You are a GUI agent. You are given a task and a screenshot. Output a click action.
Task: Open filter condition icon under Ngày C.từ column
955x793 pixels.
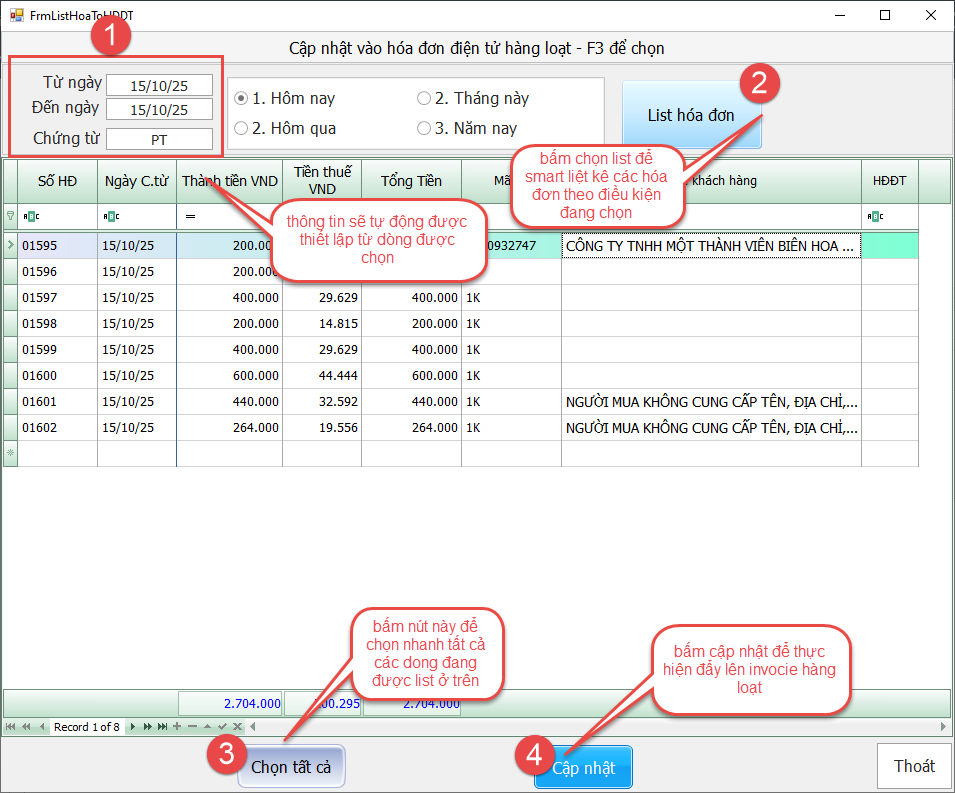click(110, 216)
